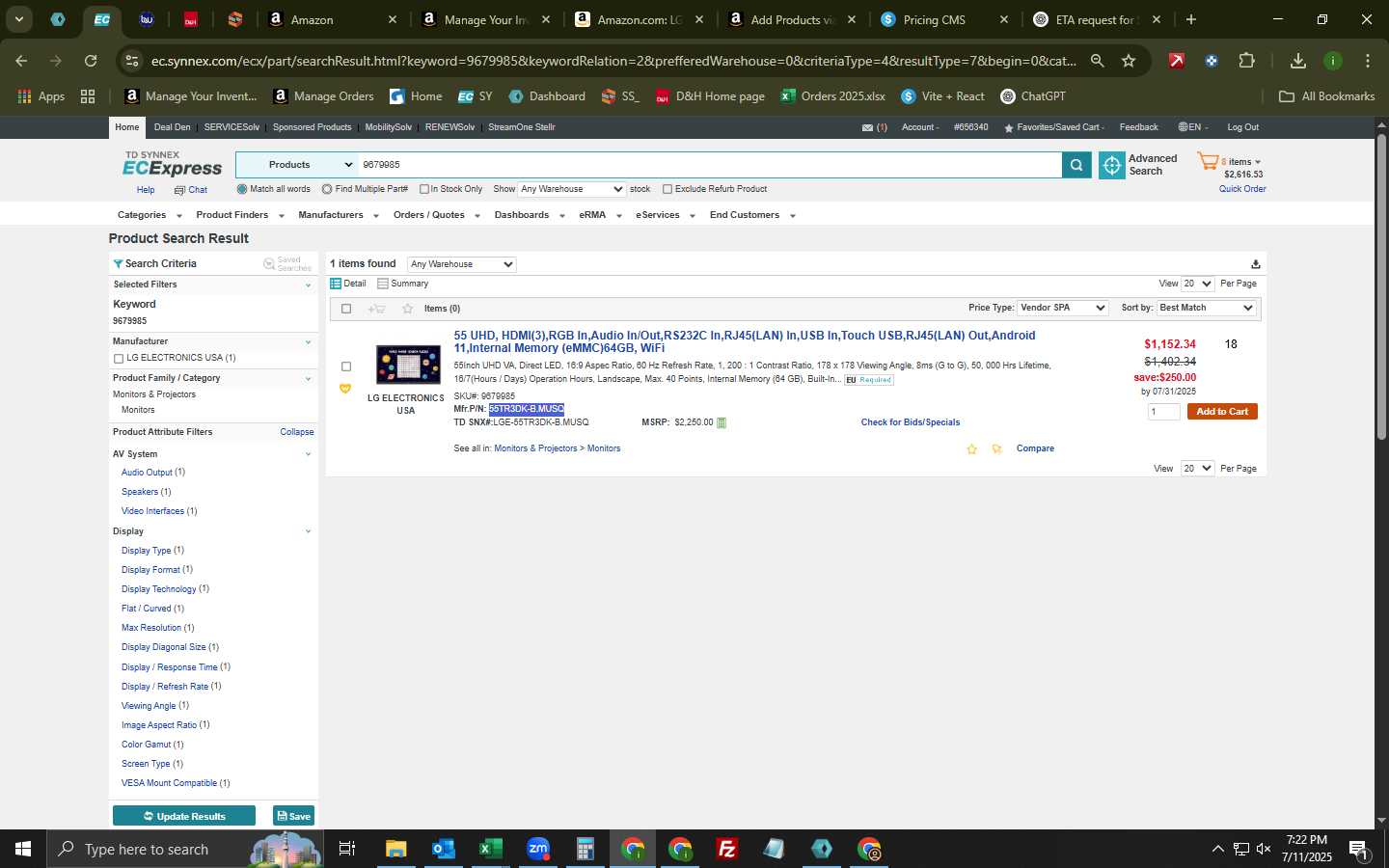Open FileZilla from the taskbar

coord(727,849)
